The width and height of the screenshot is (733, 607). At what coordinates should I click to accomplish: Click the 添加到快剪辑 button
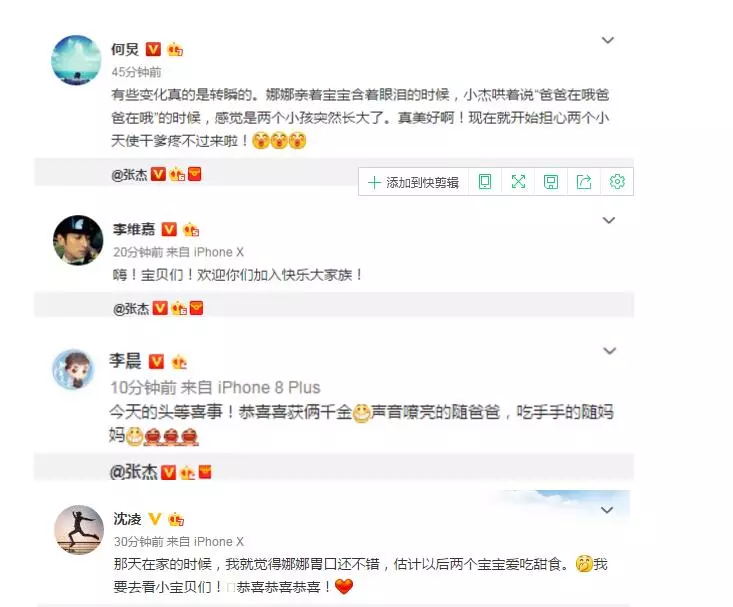(413, 182)
